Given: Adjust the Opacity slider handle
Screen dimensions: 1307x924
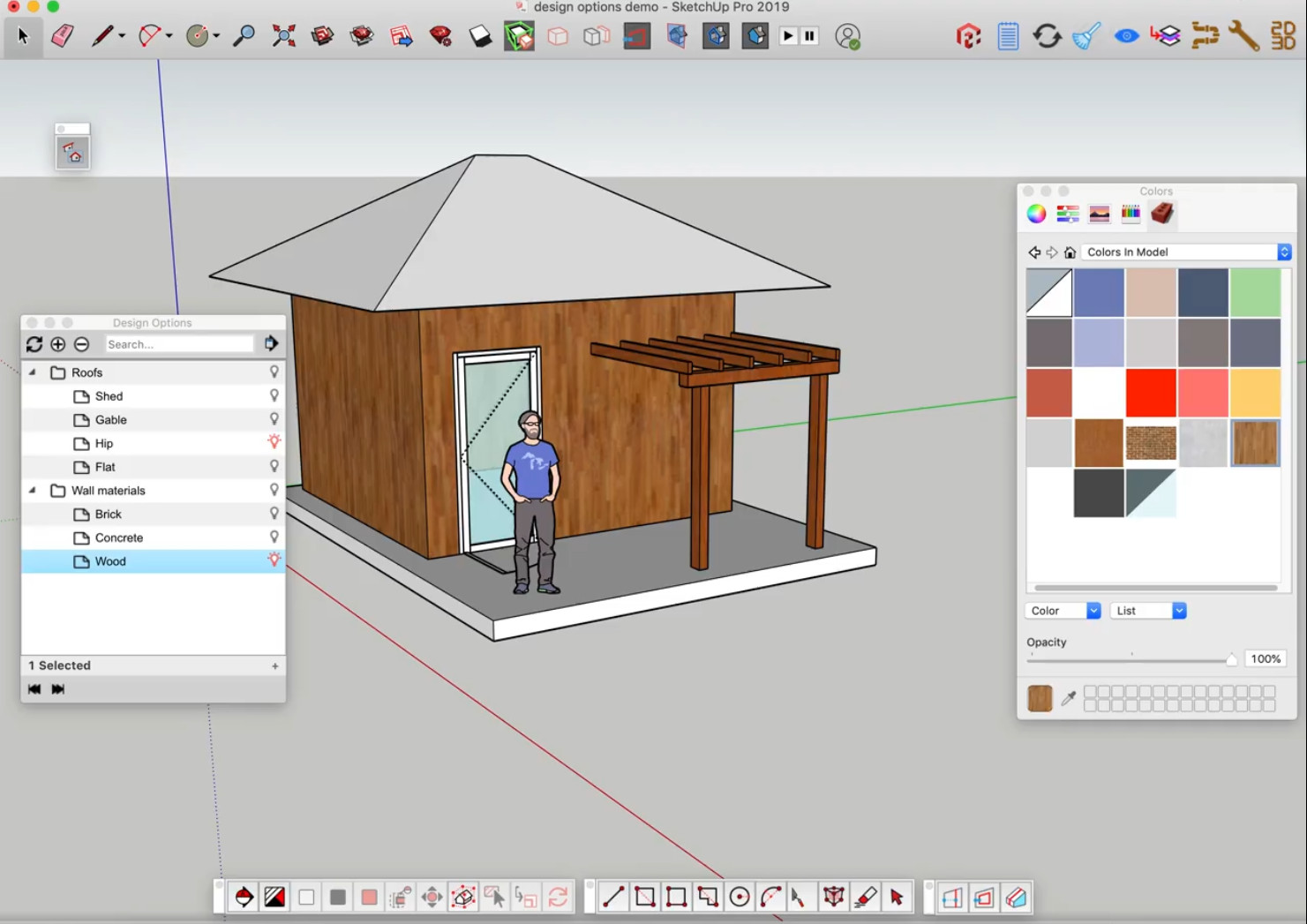Looking at the screenshot, I should (x=1231, y=659).
